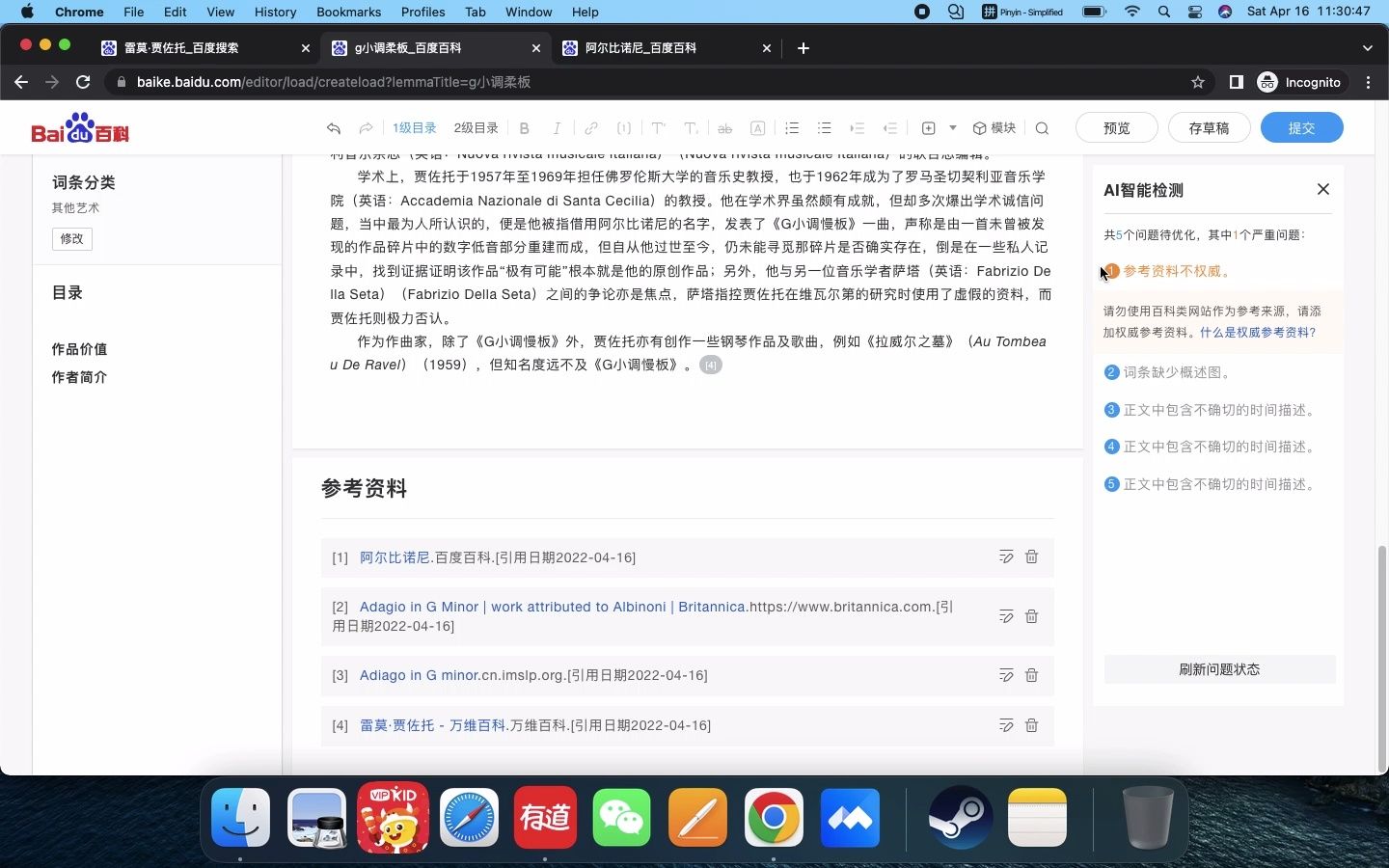Screen dimensions: 1389x868
Task: Open reference link 阿尔比诺尼
Action: click(x=395, y=557)
